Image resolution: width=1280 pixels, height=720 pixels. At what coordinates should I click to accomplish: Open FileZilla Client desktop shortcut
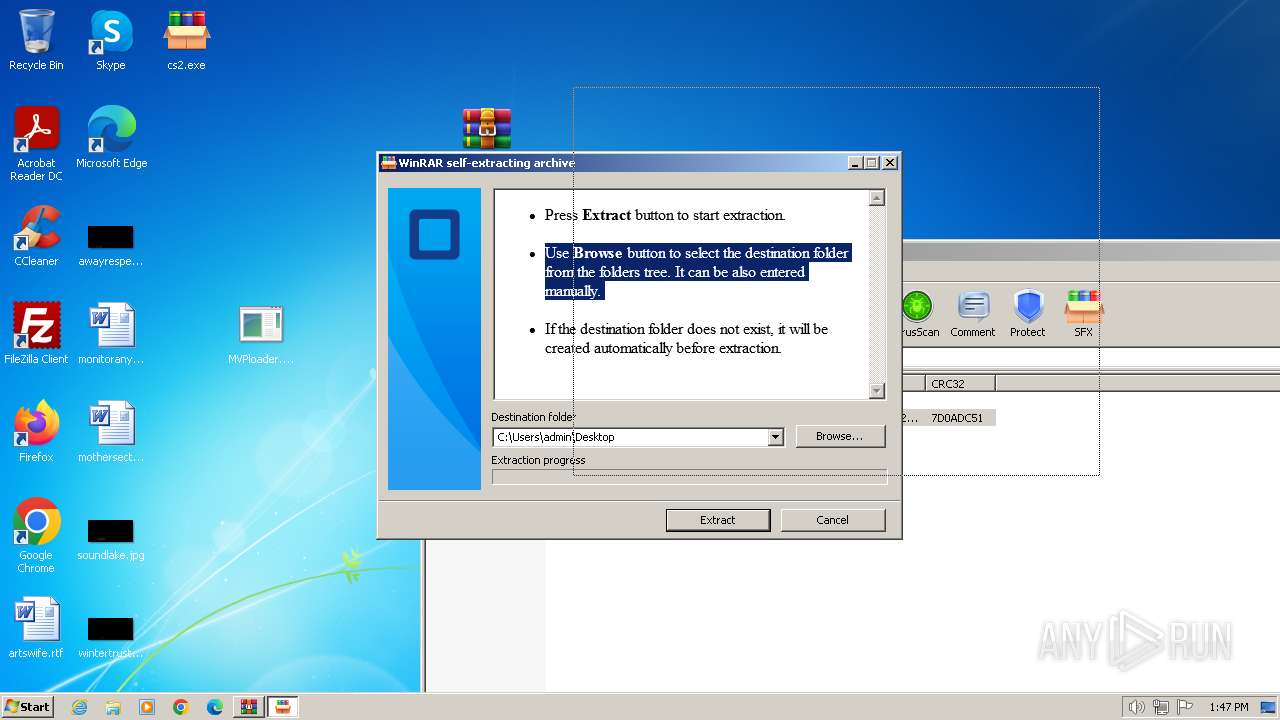[x=36, y=334]
